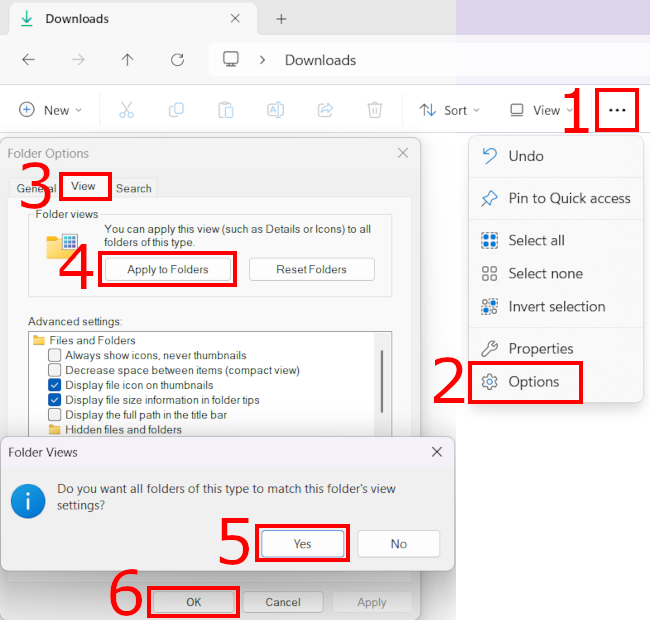
Task: Open the Sort dropdown
Action: coord(449,110)
